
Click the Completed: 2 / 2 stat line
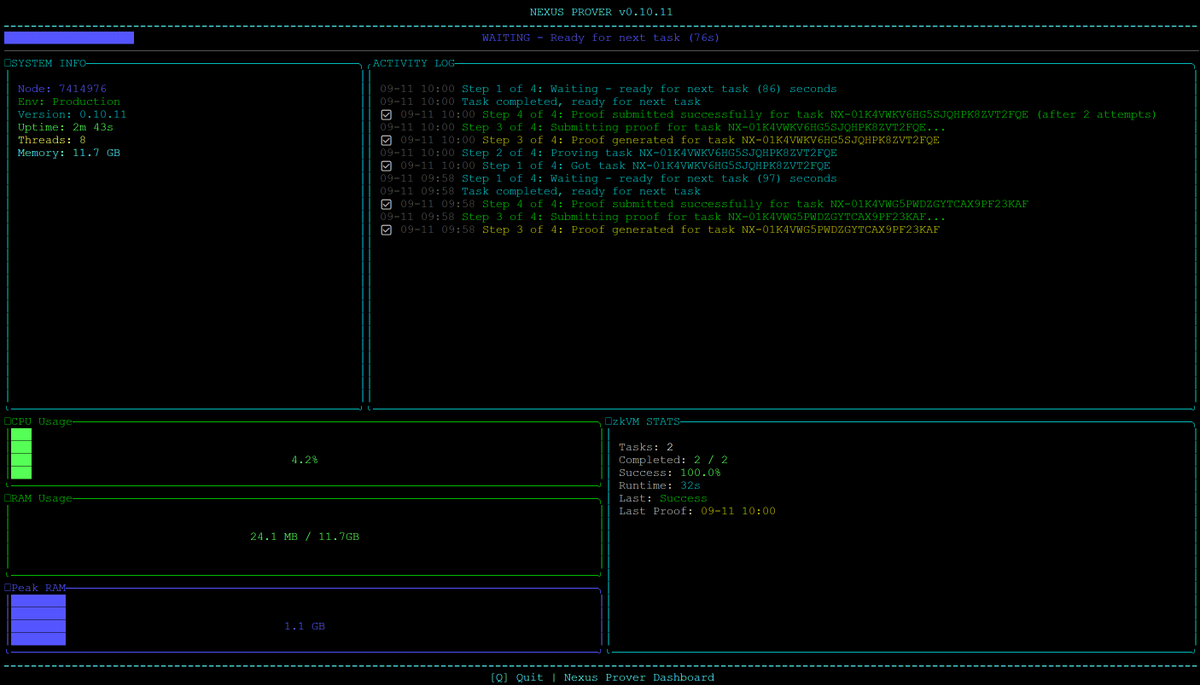673,460
